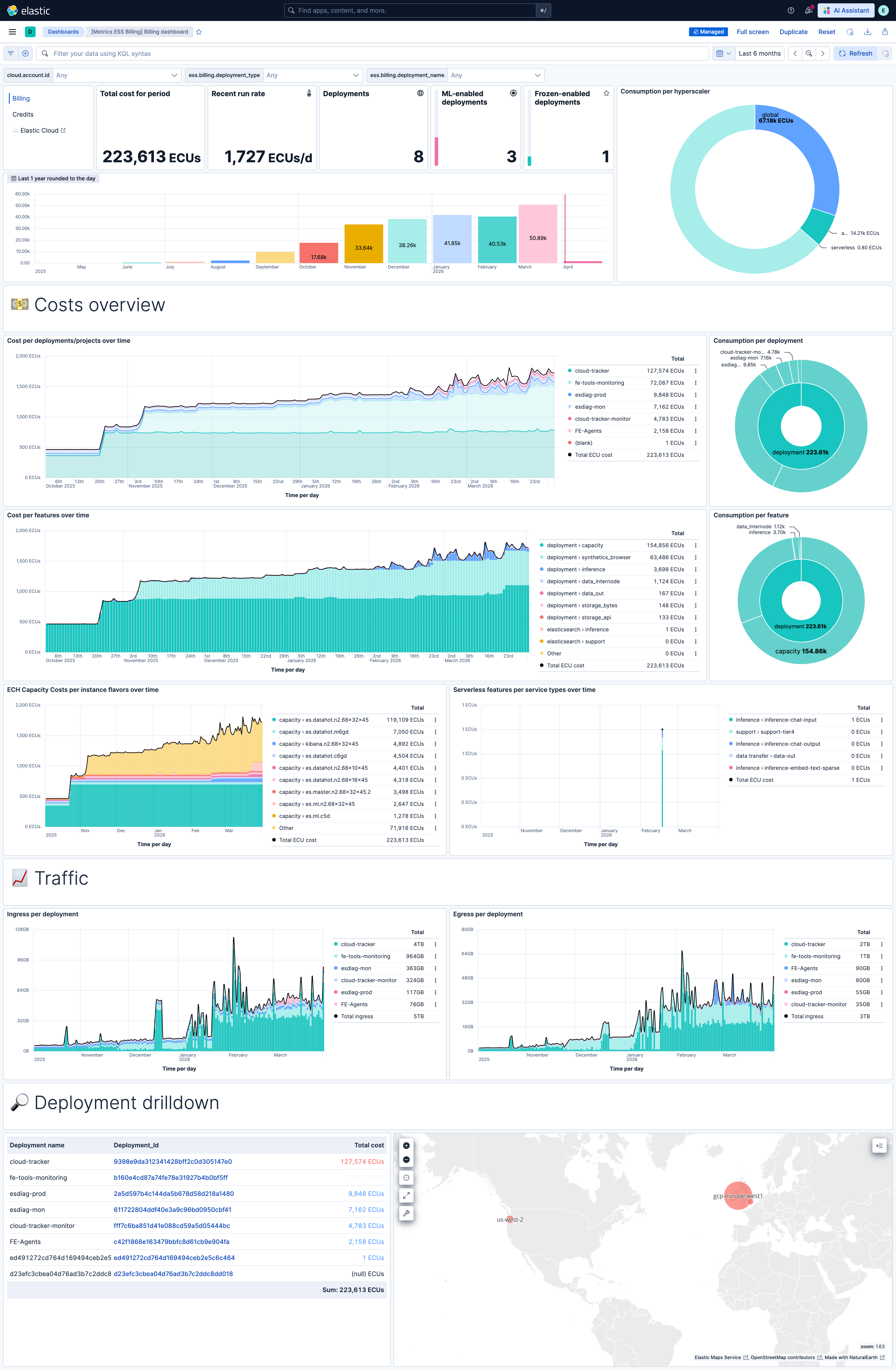This screenshot has height=1370, width=896.
Task: Open Elastic Cloud external link
Action: point(39,131)
